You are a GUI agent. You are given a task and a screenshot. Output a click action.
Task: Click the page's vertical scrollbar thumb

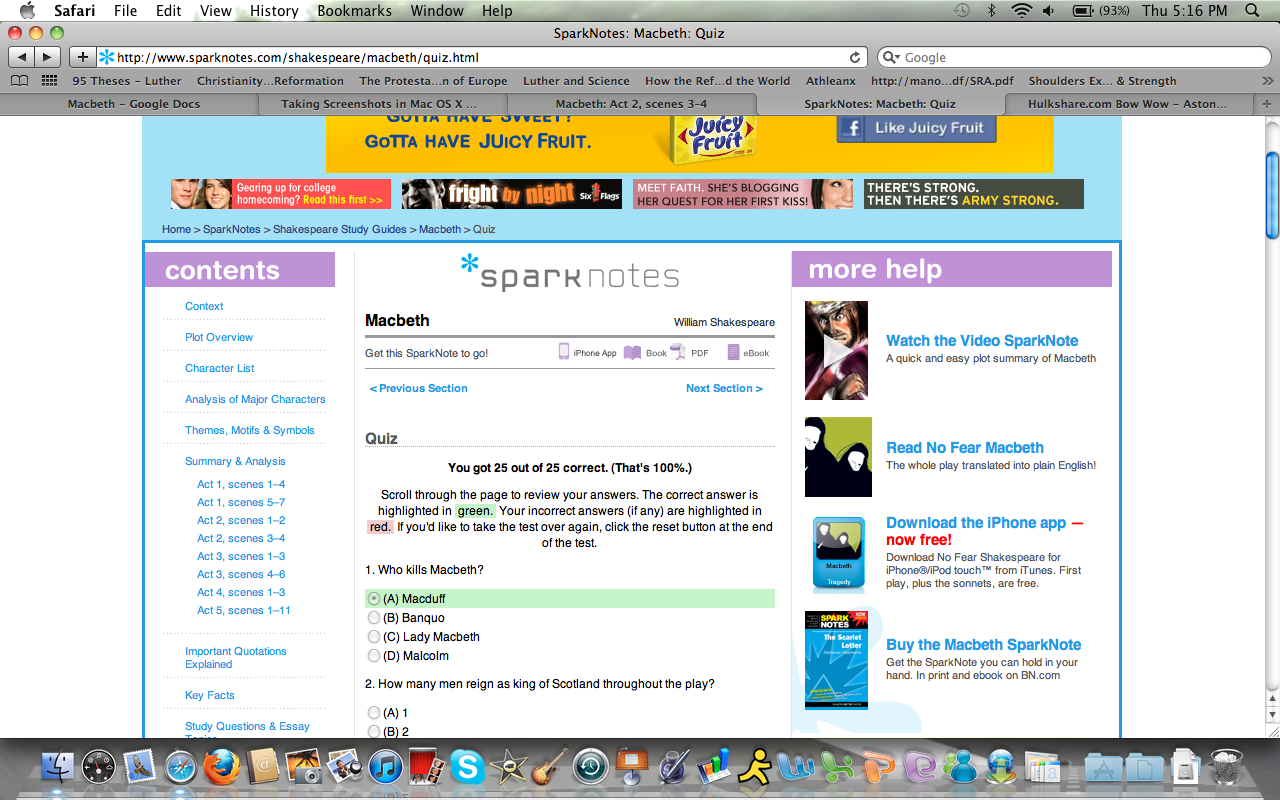coord(1272,195)
